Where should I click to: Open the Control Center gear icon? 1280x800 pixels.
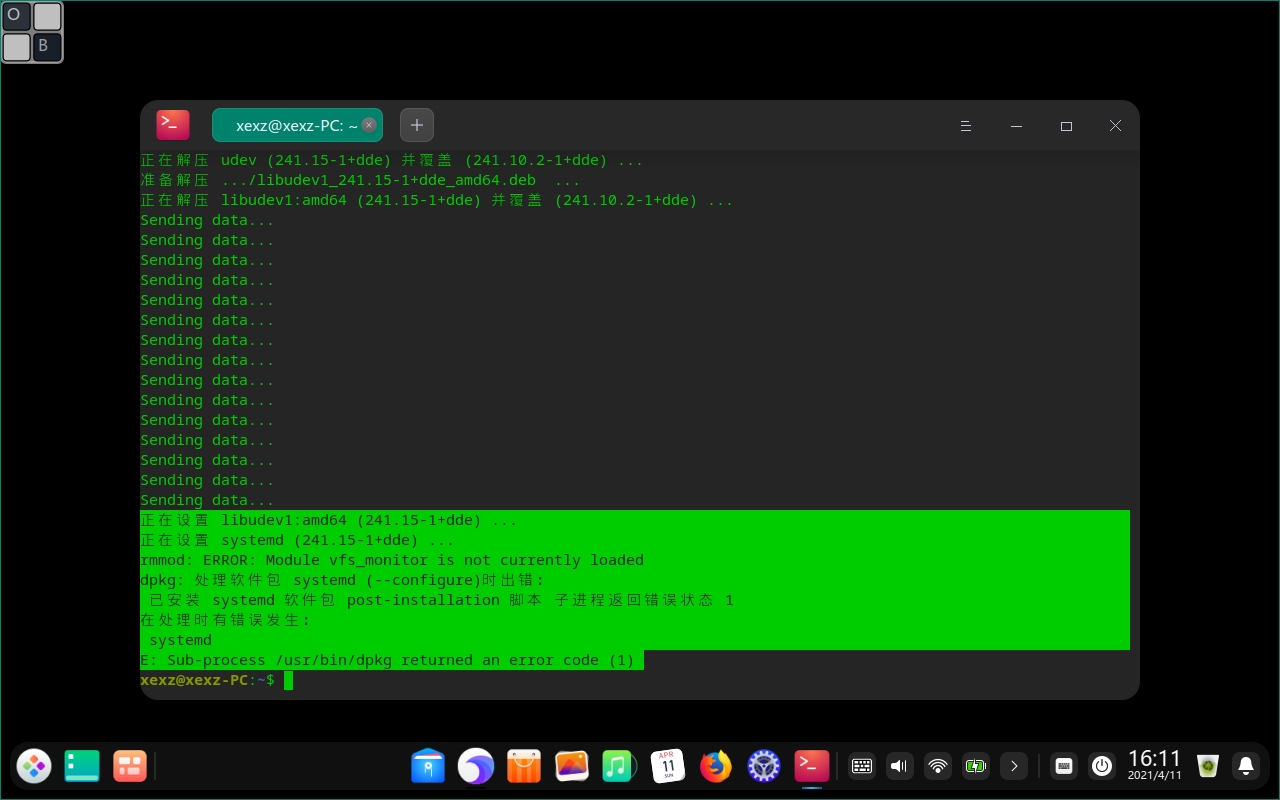[x=764, y=767]
